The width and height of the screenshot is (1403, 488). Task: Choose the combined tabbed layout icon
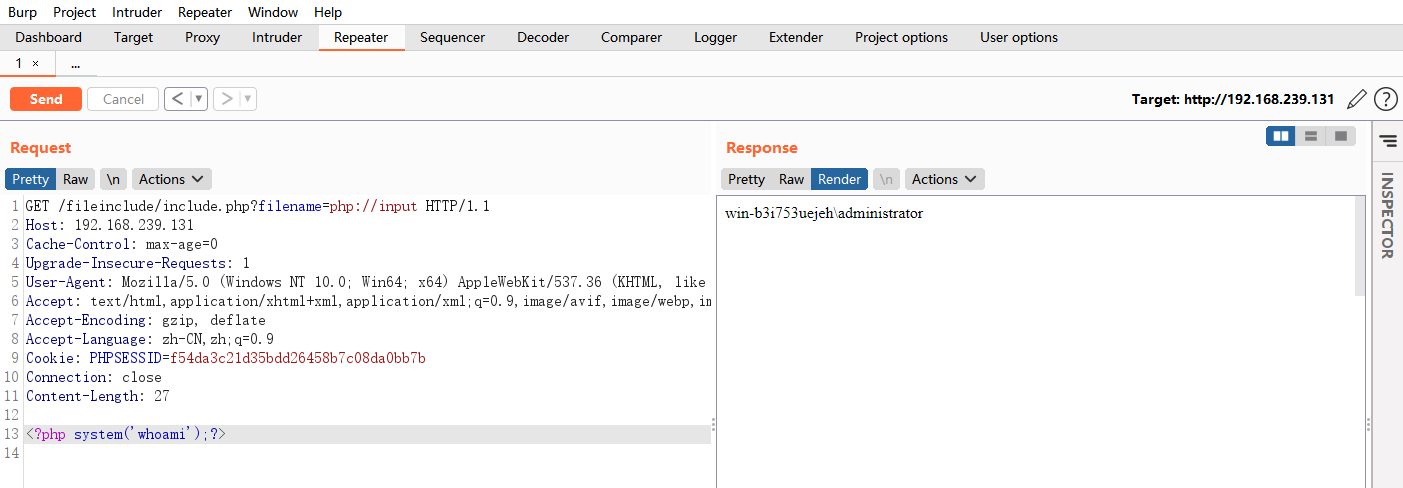(1341, 136)
